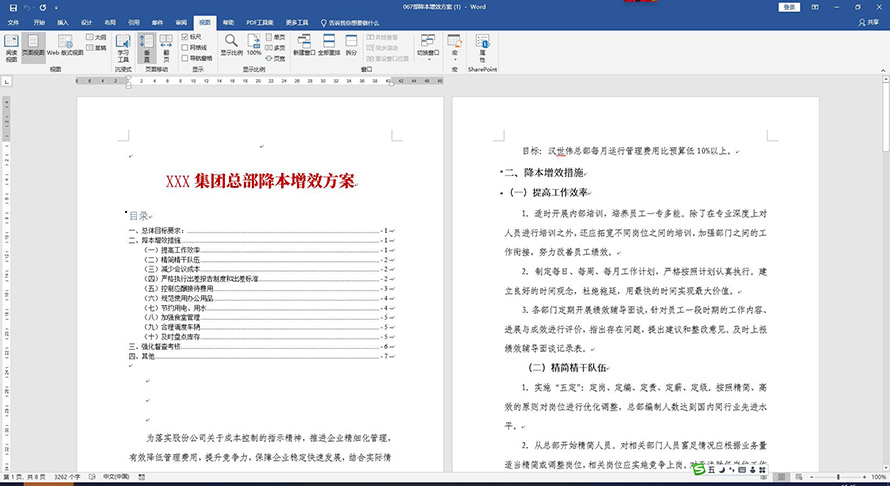
Task: Switch to the Layout tab (布局)
Action: tap(110, 23)
